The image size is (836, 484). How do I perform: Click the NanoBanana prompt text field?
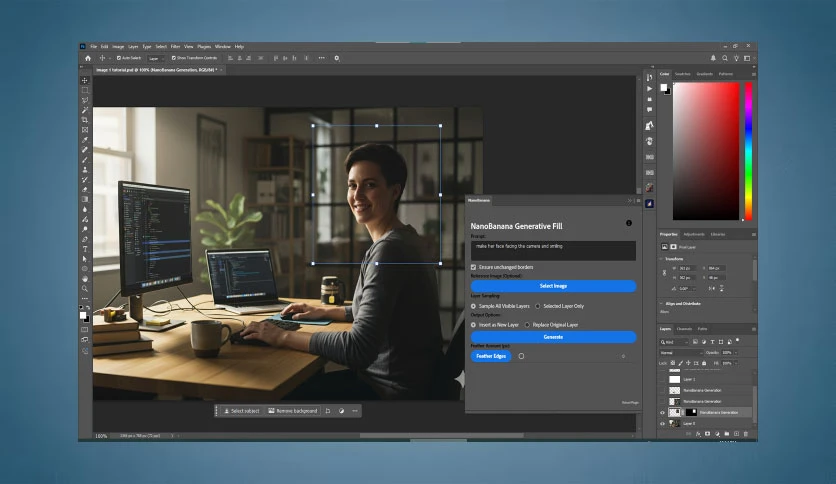coord(553,251)
